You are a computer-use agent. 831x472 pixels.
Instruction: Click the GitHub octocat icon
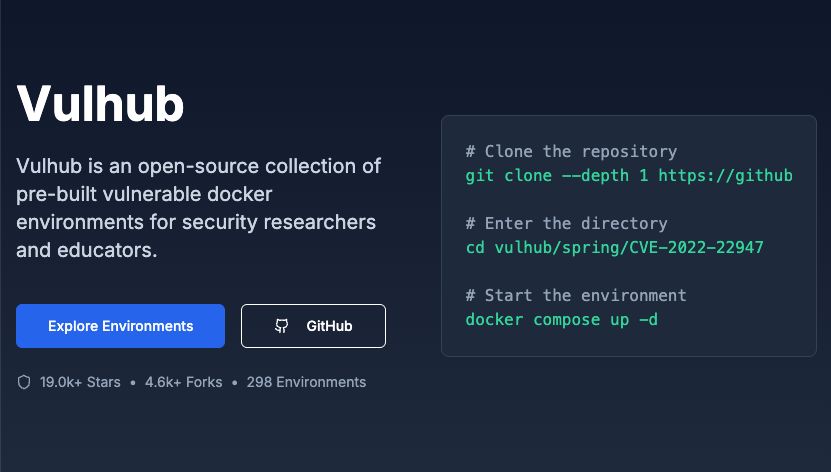tap(282, 326)
